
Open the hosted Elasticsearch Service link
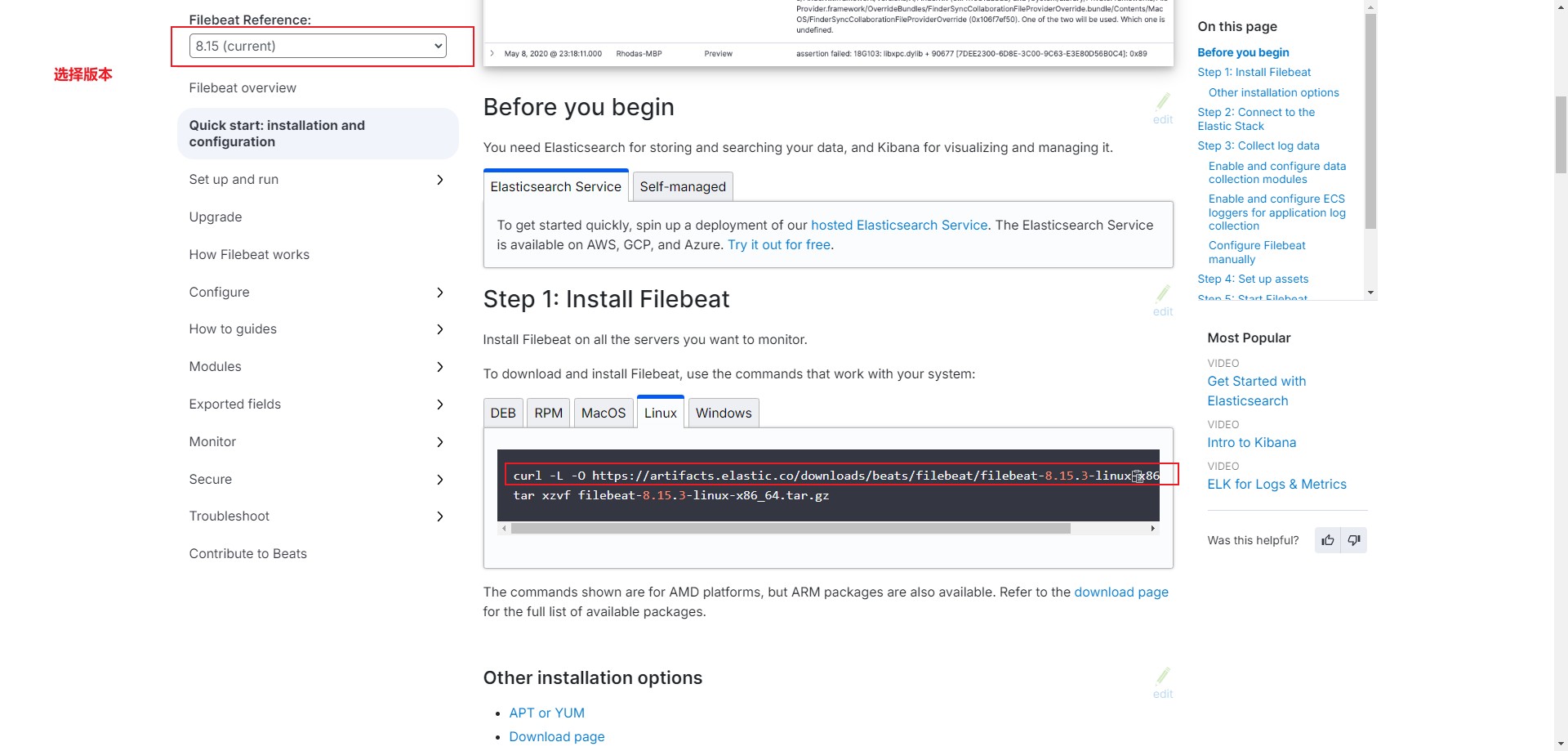899,225
